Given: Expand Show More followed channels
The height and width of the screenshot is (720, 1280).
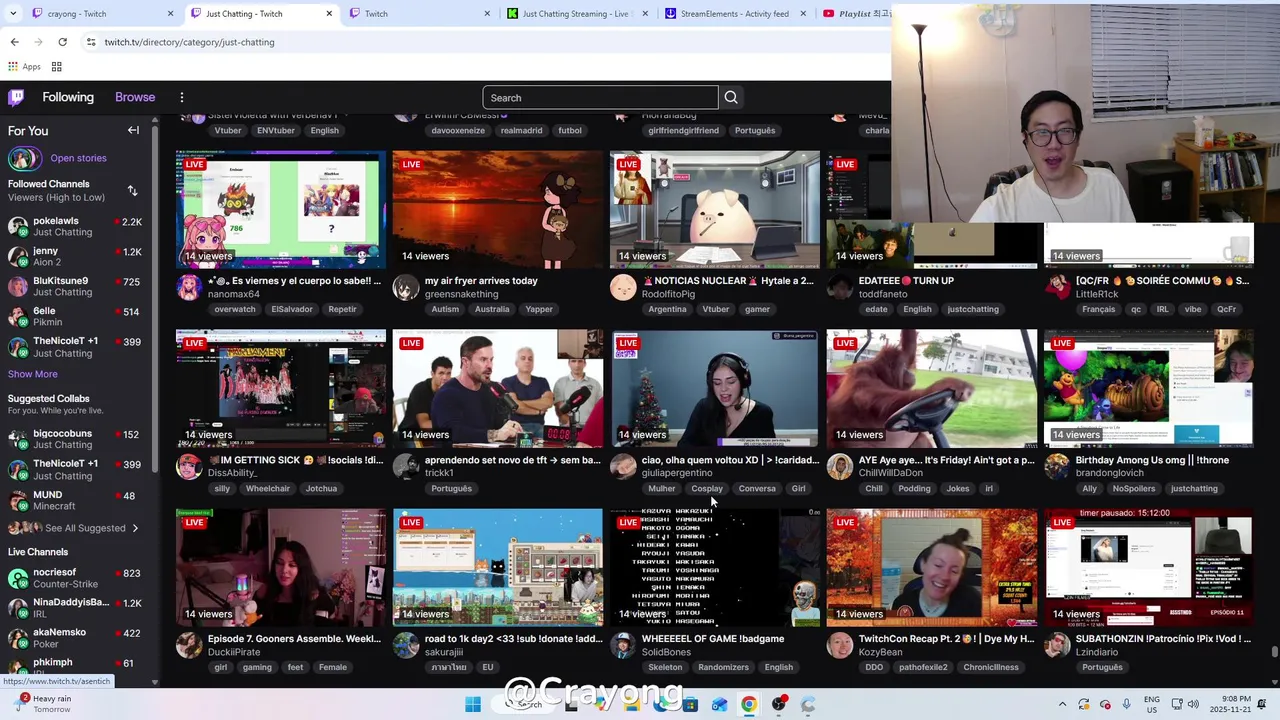Looking at the screenshot, I should coord(33,374).
